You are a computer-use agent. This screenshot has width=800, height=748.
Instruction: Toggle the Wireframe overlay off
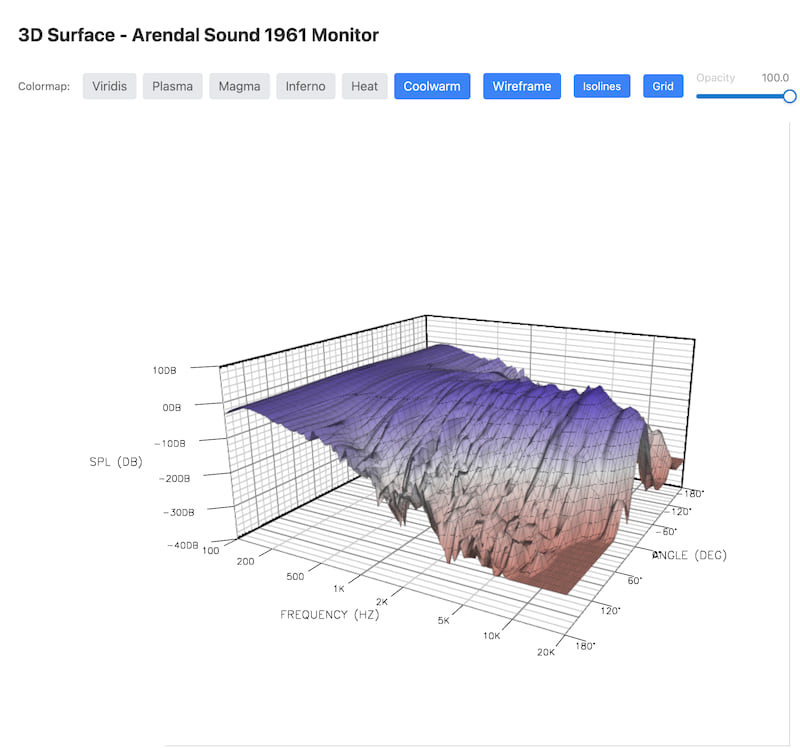(x=521, y=86)
